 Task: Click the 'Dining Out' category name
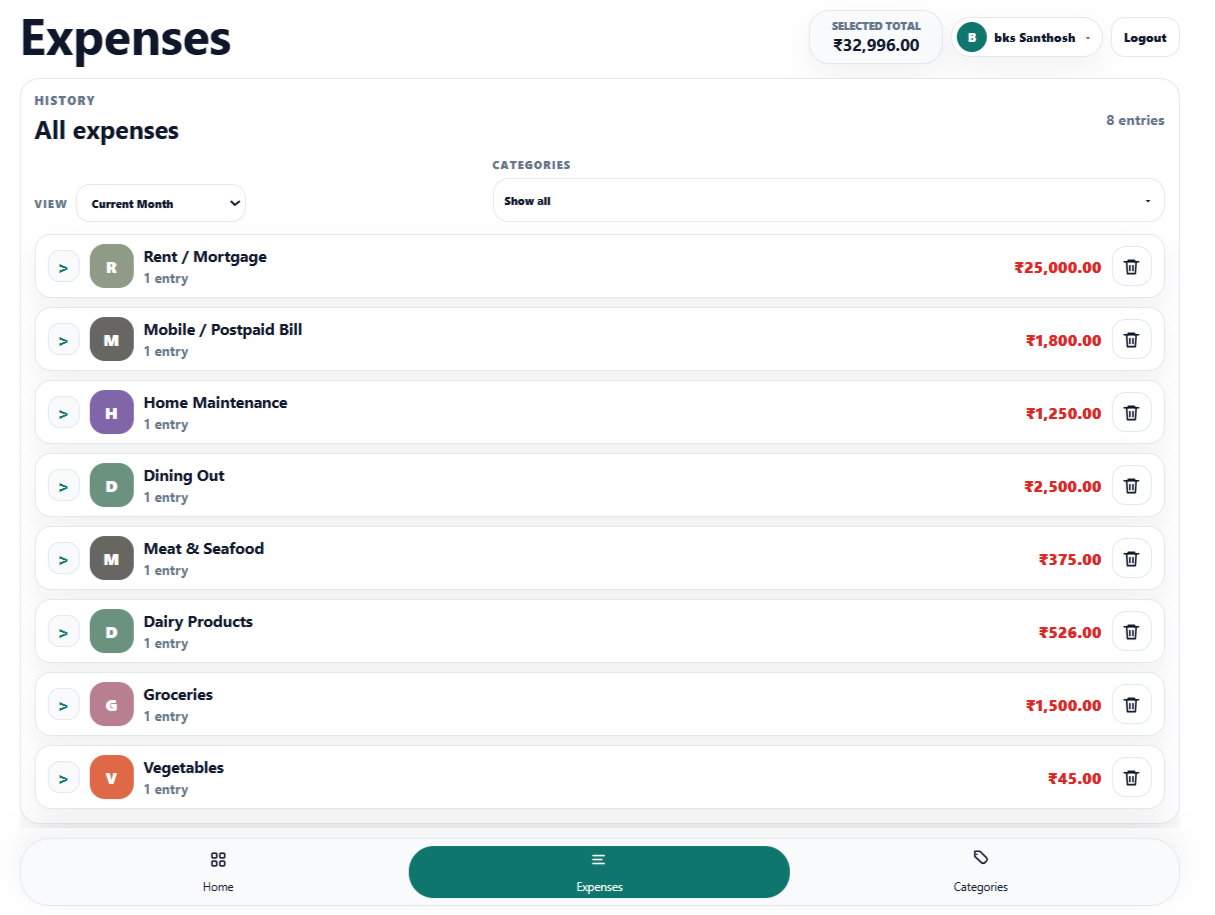(184, 476)
